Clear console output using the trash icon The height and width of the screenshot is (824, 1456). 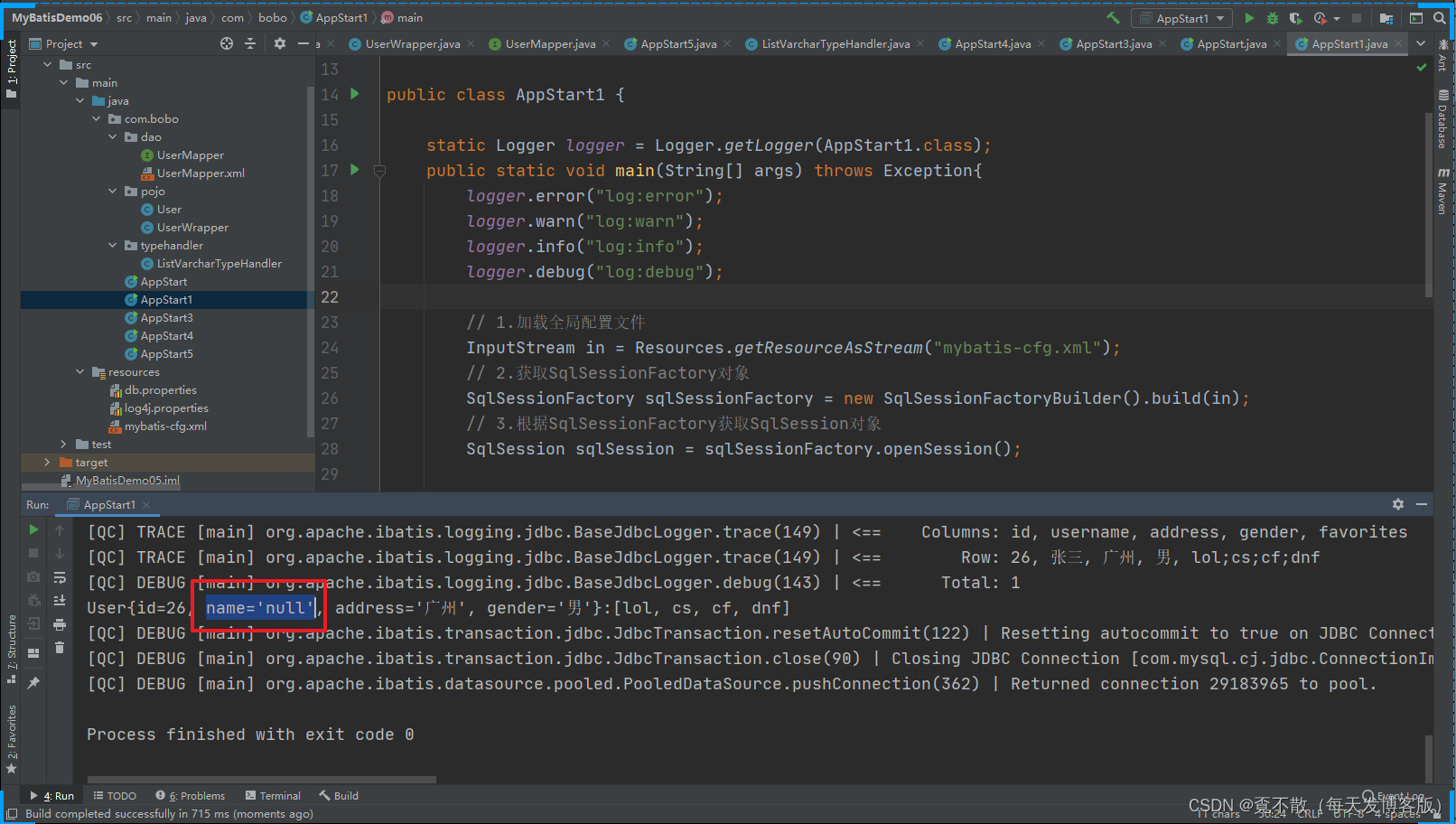(60, 647)
